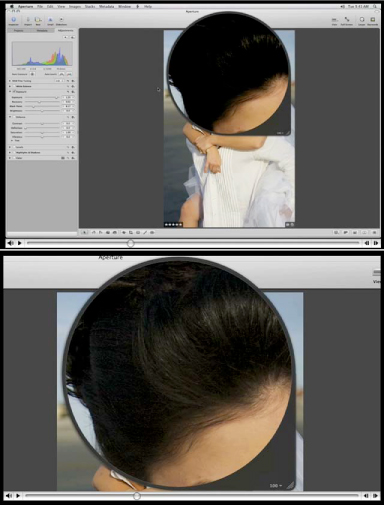Click the Full Screen toolbar icon
Image resolution: width=384 pixels, height=505 pixels.
click(x=347, y=21)
